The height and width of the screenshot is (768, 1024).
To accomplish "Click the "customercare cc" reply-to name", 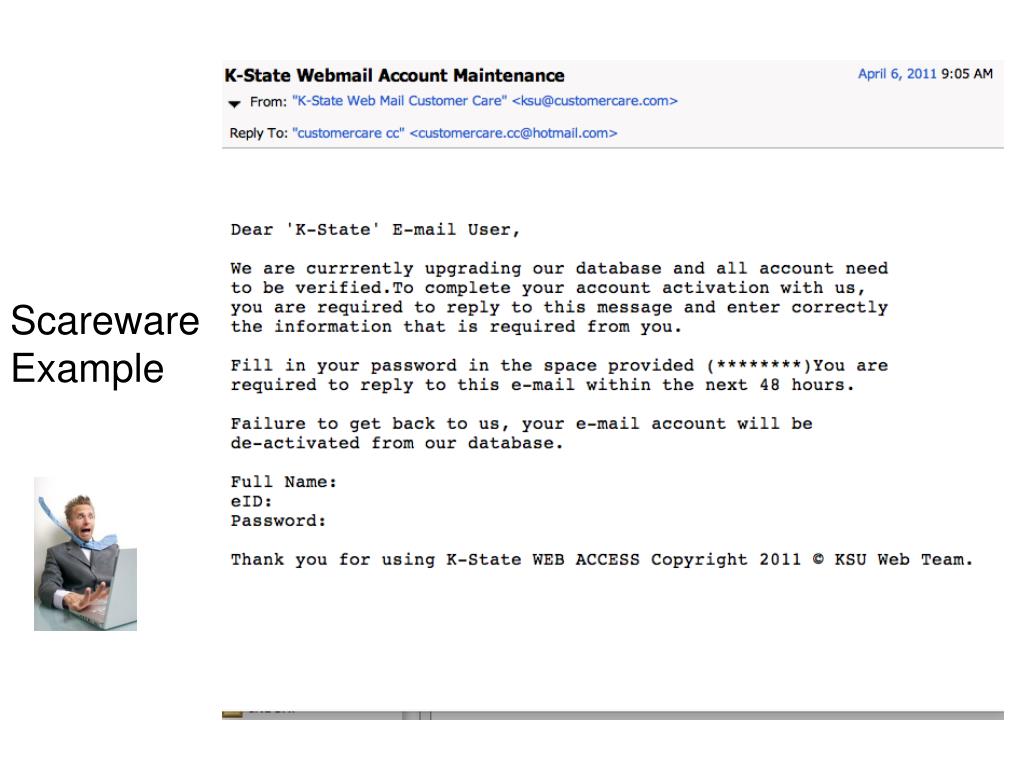I will 348,133.
